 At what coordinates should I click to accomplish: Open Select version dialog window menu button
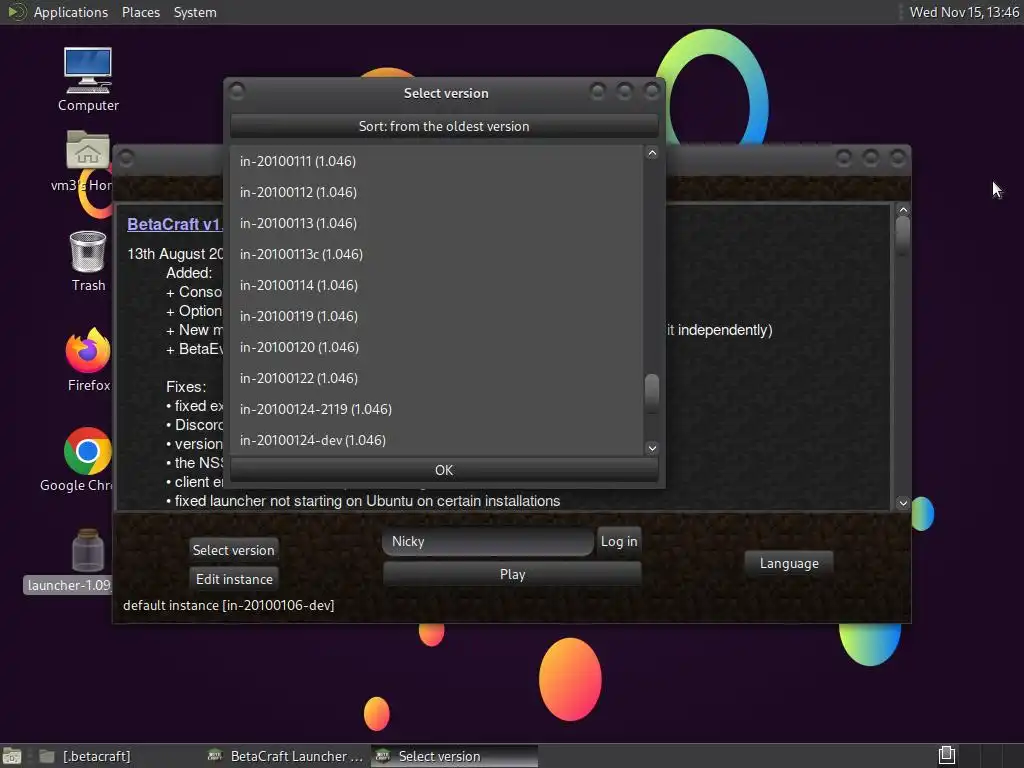237,91
